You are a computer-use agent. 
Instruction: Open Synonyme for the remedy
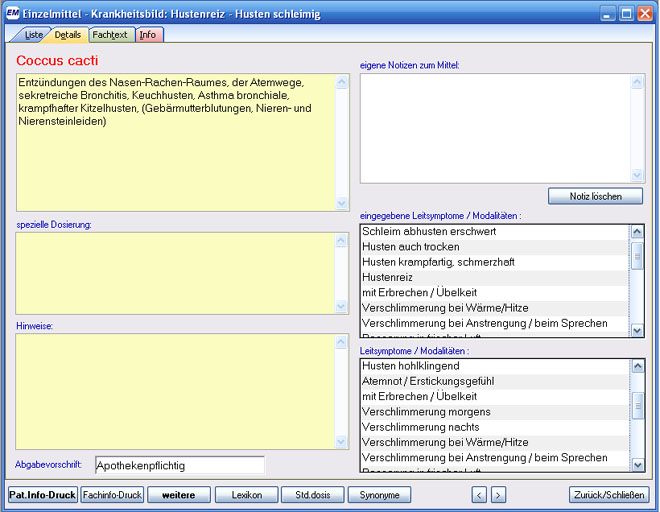click(380, 495)
